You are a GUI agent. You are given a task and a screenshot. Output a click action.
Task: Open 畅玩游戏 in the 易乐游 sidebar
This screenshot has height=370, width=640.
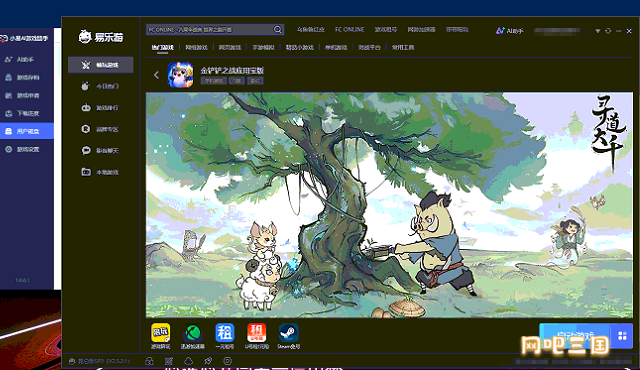coord(100,65)
